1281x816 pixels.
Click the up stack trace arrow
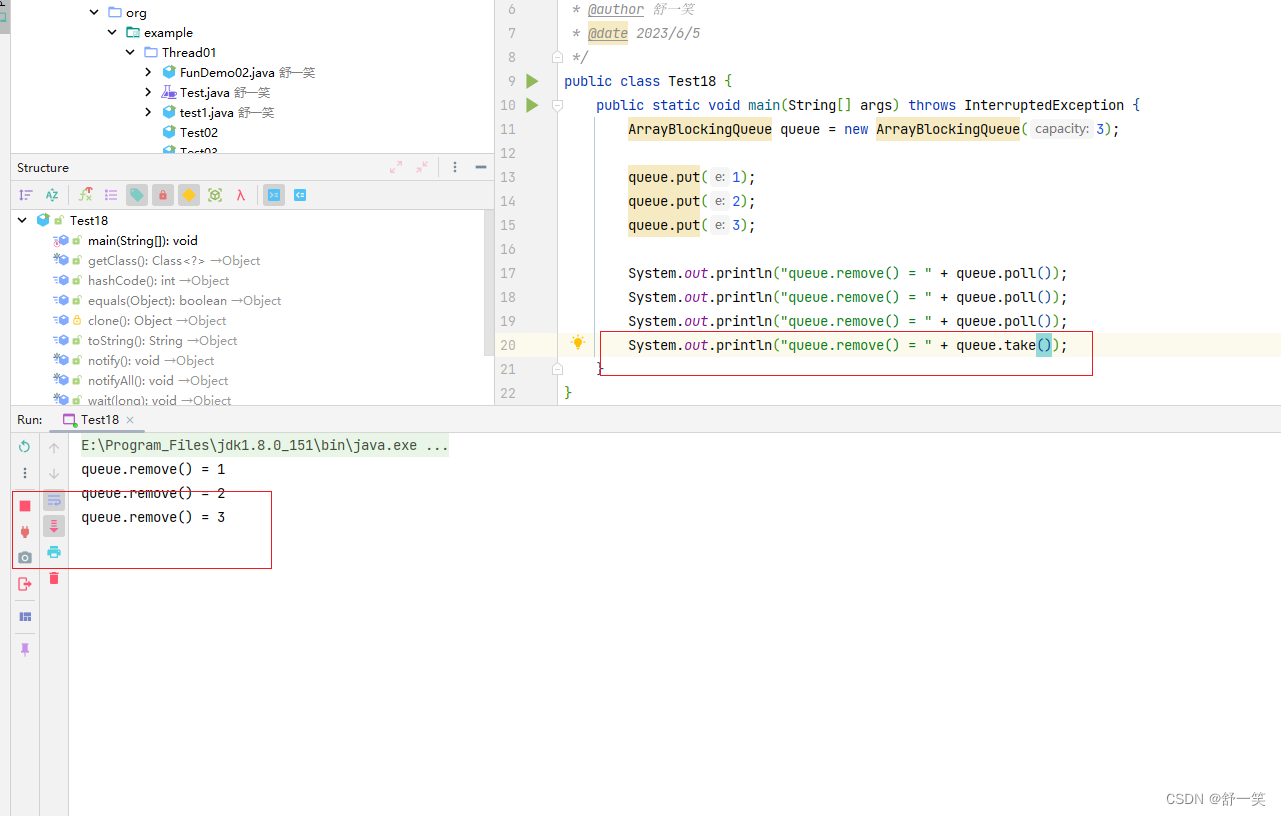point(54,448)
